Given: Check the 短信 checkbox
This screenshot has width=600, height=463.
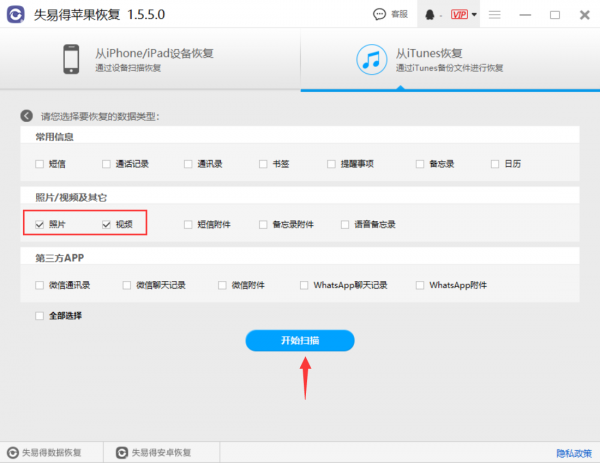Looking at the screenshot, I should (x=39, y=164).
